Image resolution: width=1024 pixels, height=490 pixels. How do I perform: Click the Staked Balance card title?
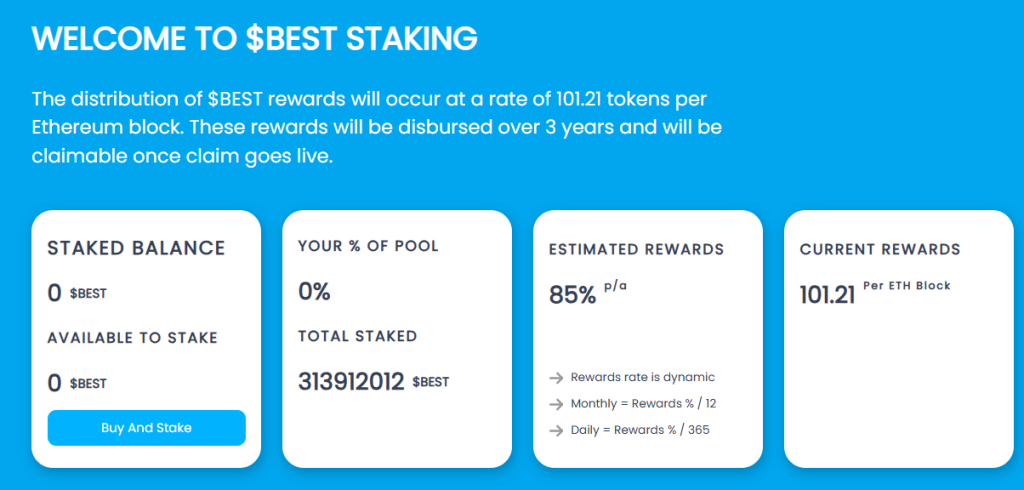pyautogui.click(x=136, y=248)
